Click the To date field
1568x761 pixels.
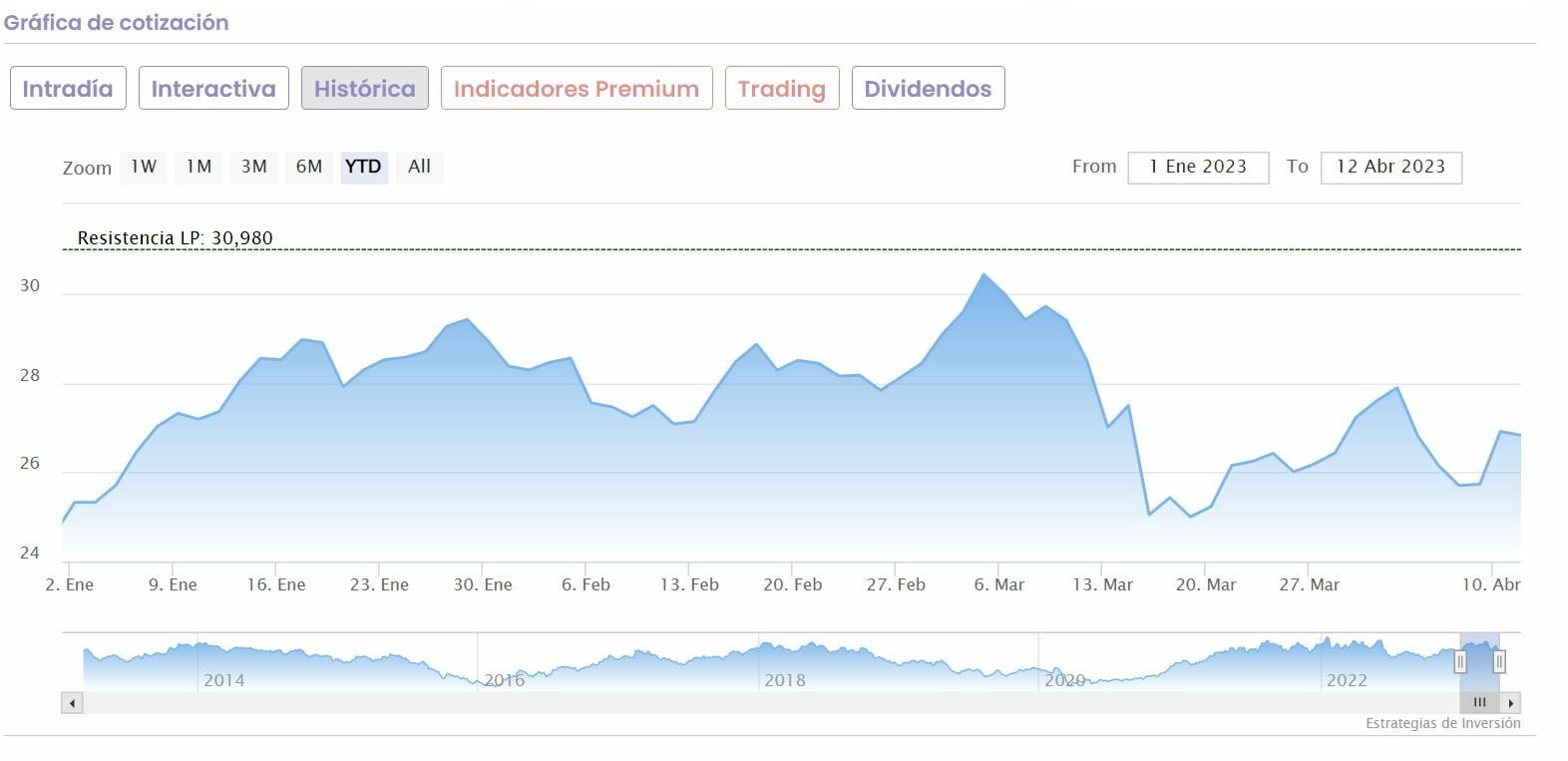[1390, 168]
